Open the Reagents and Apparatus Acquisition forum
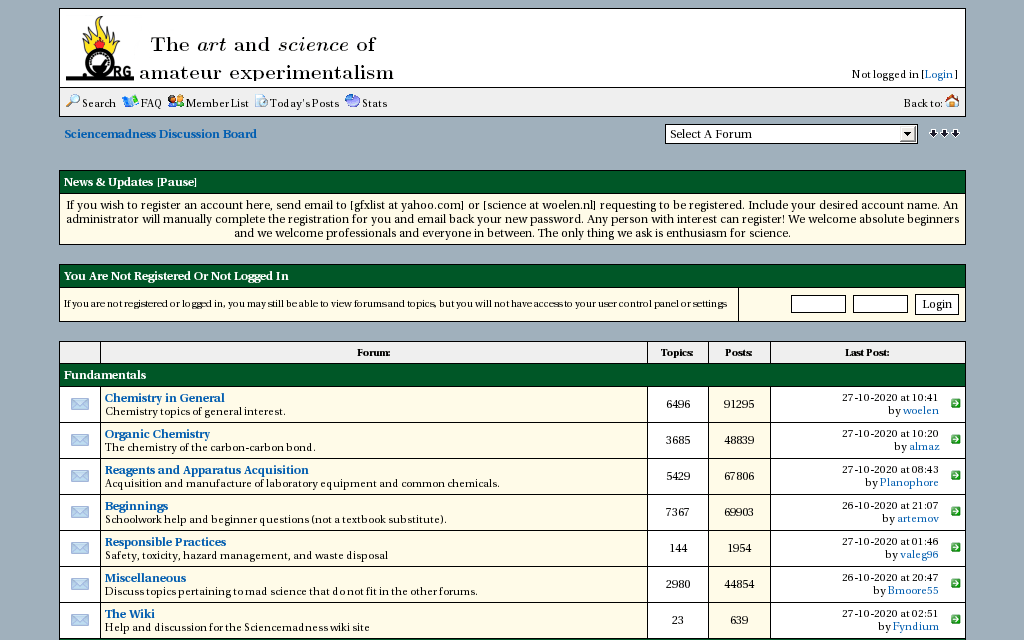 [206, 470]
